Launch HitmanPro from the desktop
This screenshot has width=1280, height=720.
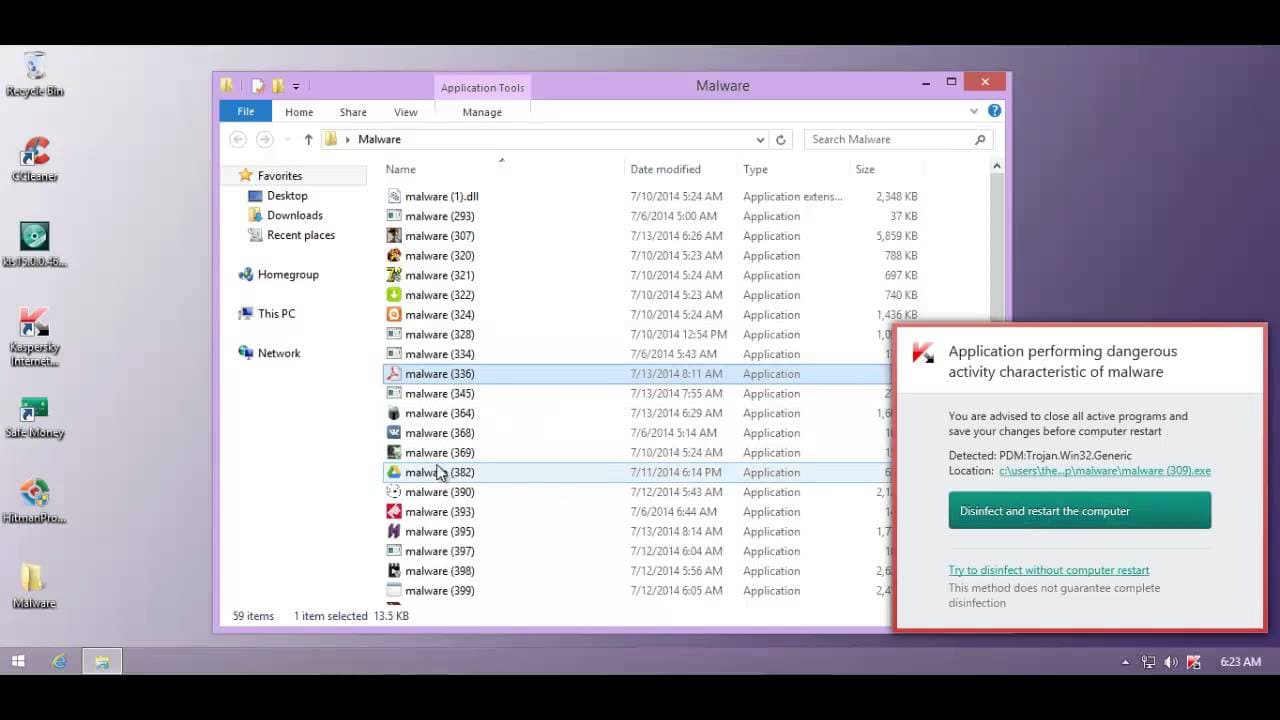pyautogui.click(x=35, y=501)
